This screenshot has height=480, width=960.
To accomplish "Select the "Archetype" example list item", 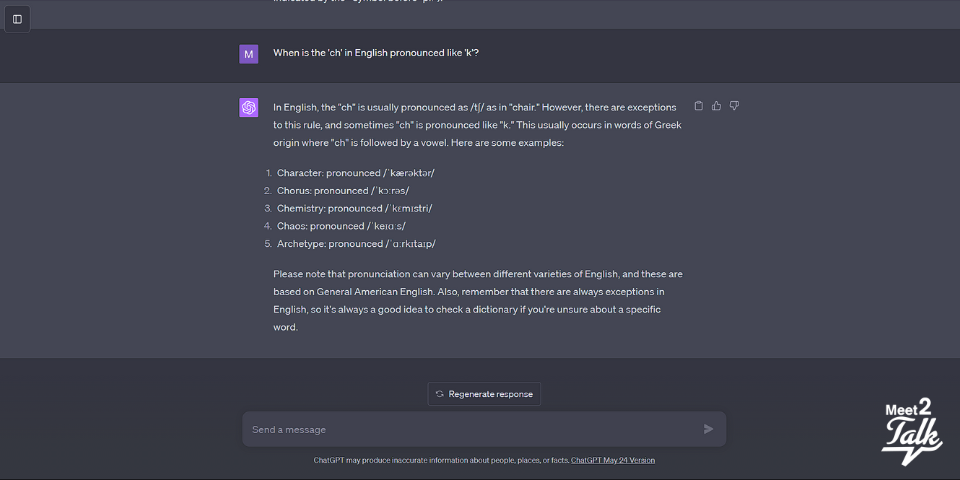I will 356,244.
